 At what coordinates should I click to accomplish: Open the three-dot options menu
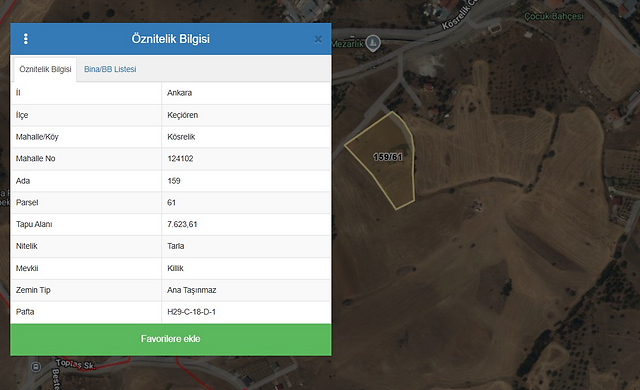point(26,39)
